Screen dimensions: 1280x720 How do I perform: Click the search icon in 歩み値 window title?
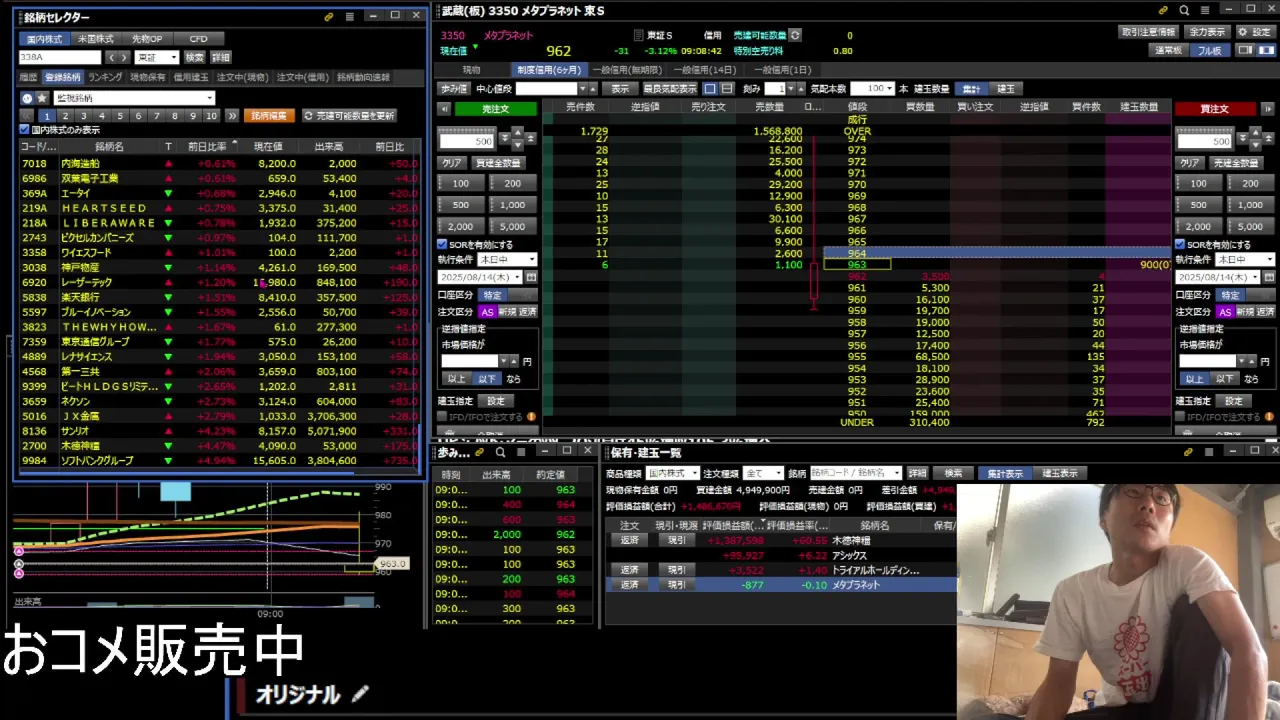click(500, 452)
